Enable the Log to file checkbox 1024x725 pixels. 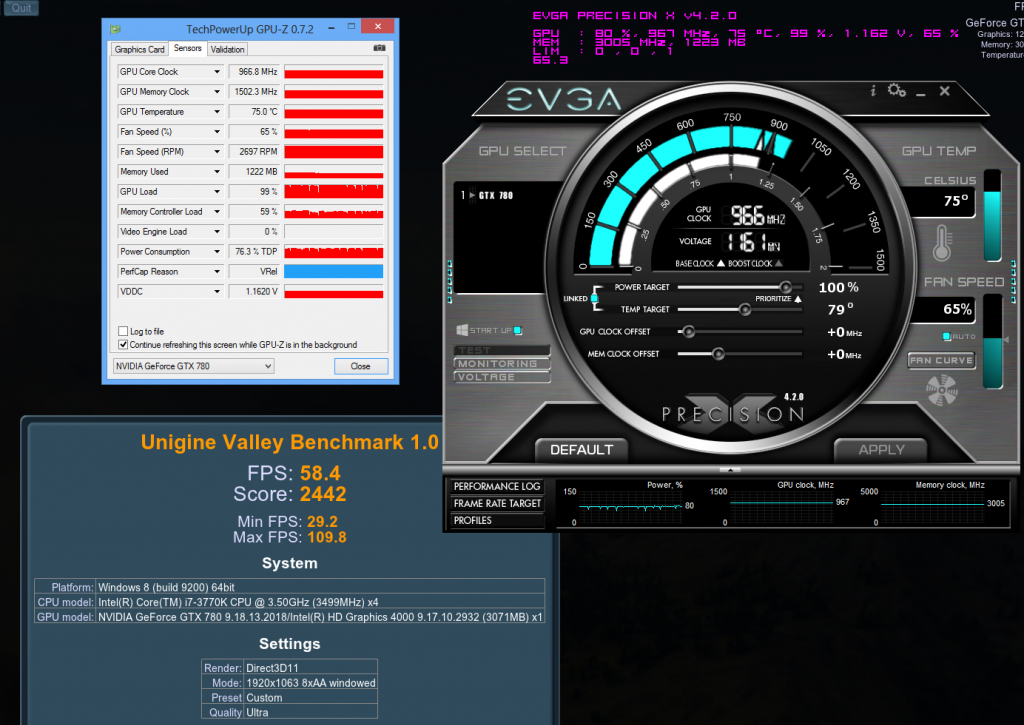pos(123,331)
